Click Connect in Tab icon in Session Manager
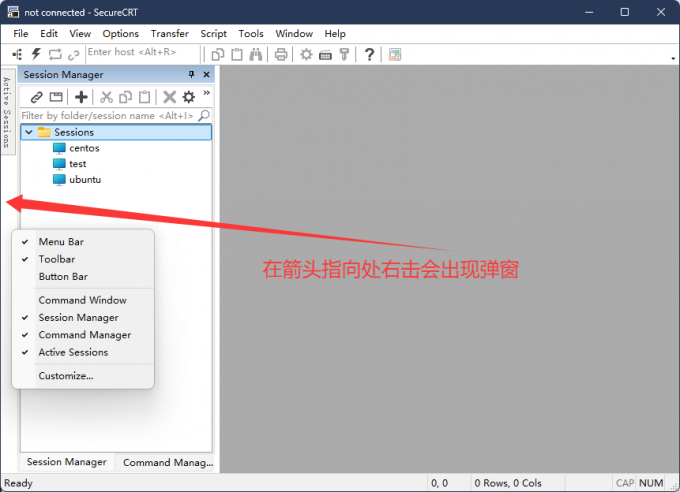The image size is (680, 492). (x=56, y=97)
